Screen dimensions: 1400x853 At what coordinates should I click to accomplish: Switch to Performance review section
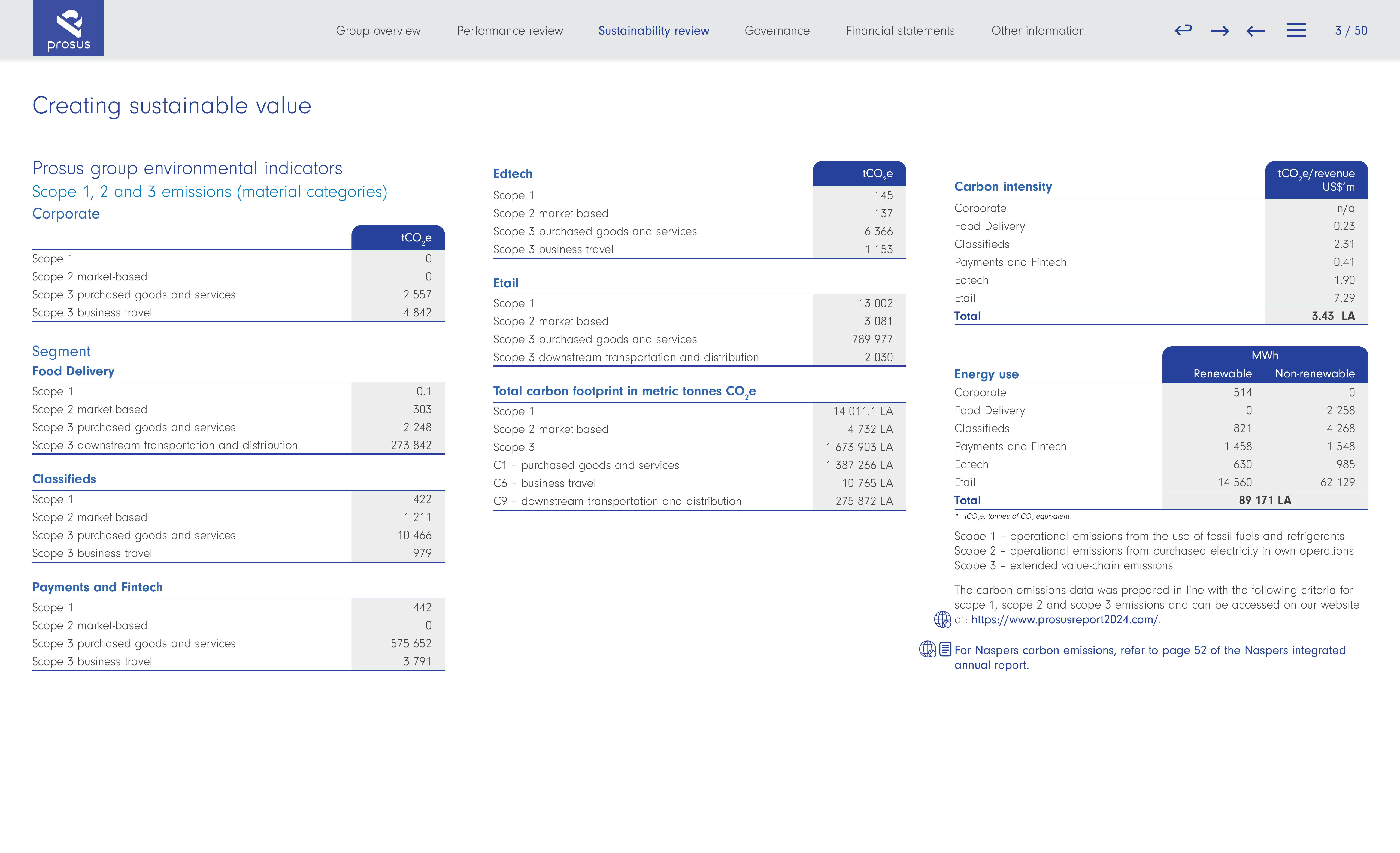[510, 31]
